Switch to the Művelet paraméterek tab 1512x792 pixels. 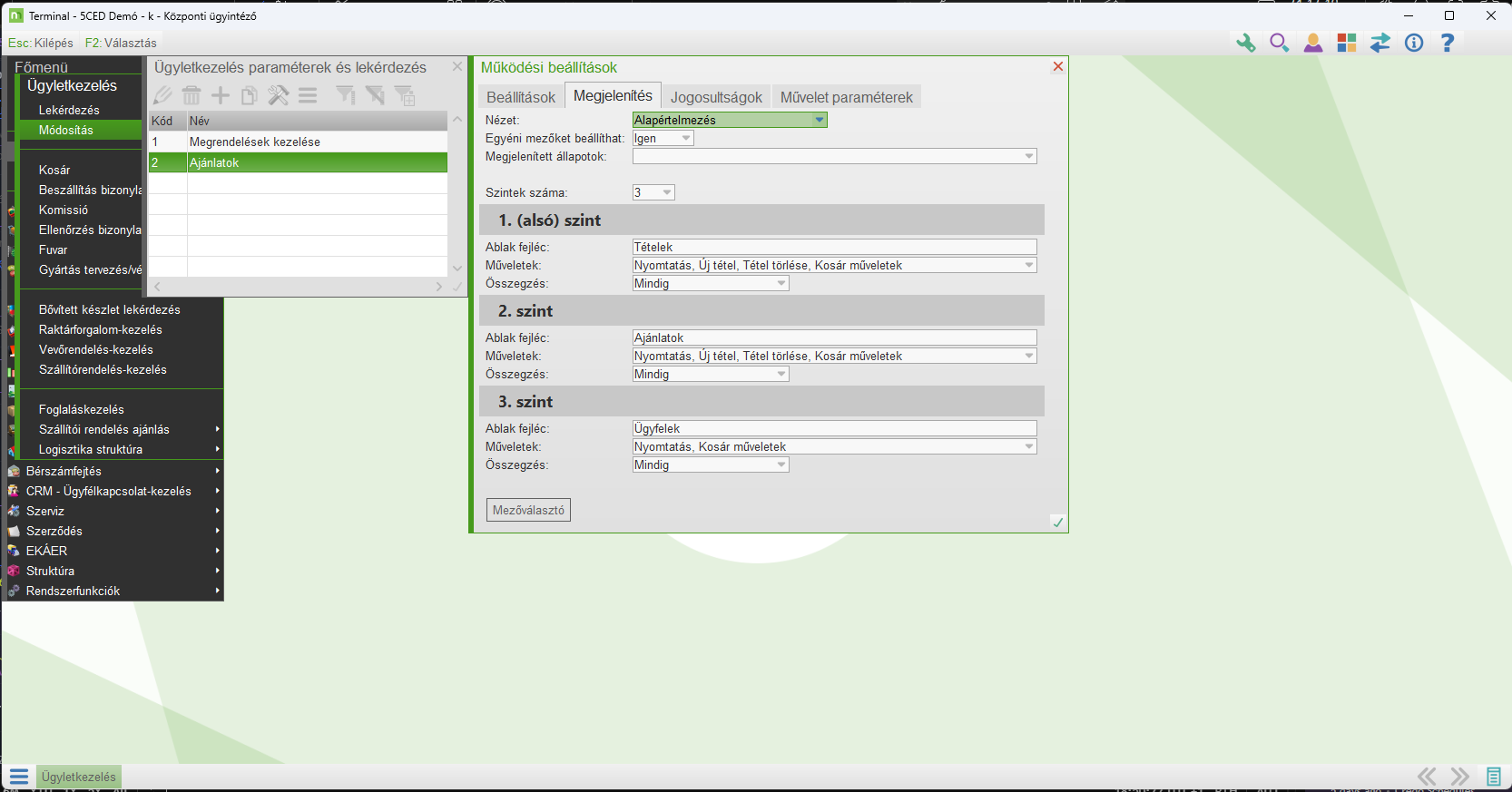[x=847, y=97]
